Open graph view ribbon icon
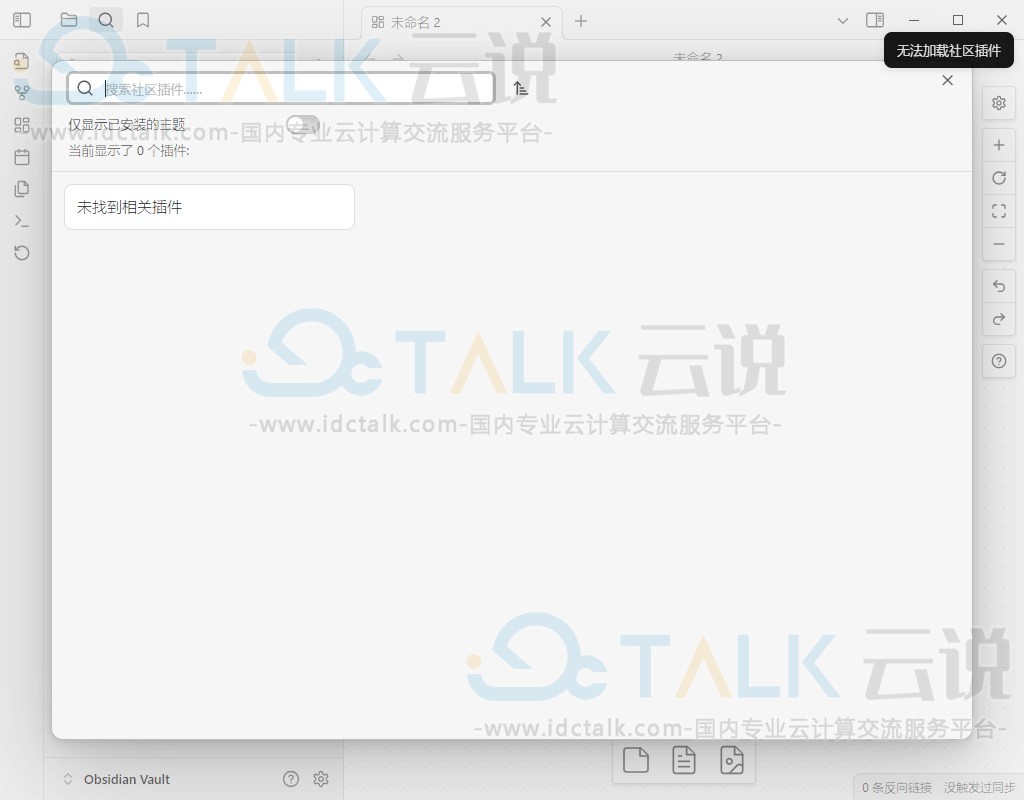The height and width of the screenshot is (800, 1024). pyautogui.click(x=22, y=93)
